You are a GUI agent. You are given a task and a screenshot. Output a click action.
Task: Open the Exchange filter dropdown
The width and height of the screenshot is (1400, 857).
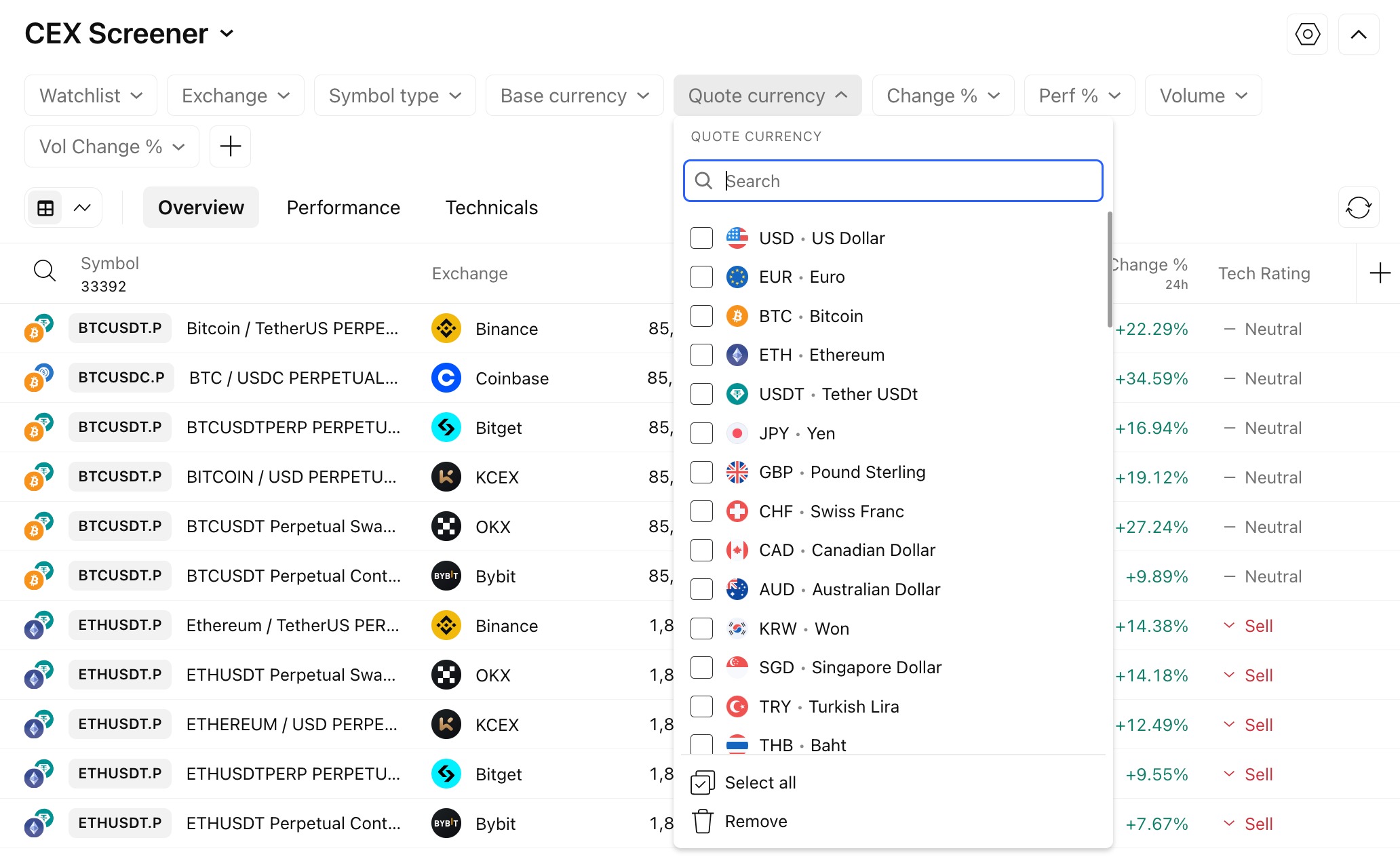[x=235, y=96]
